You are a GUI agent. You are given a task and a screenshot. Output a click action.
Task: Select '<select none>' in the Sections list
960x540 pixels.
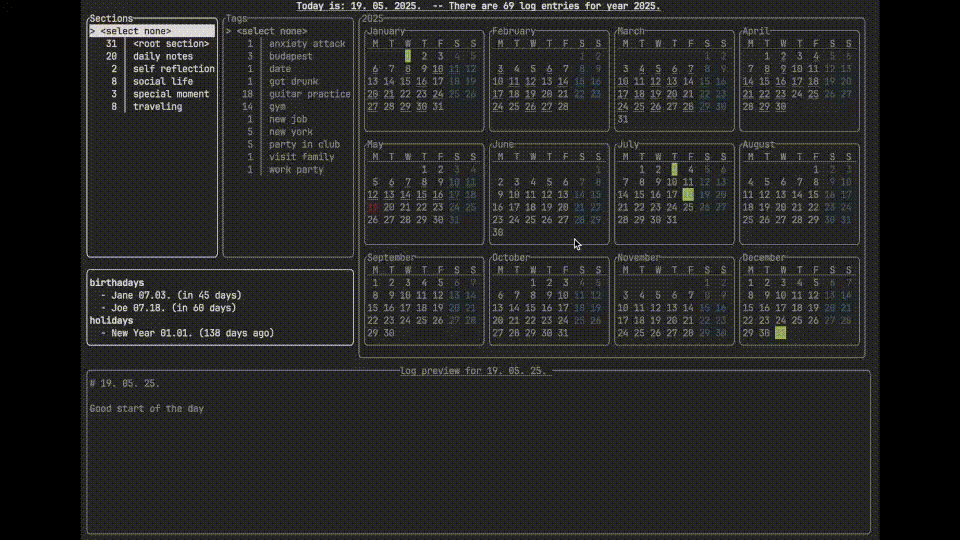[142, 31]
